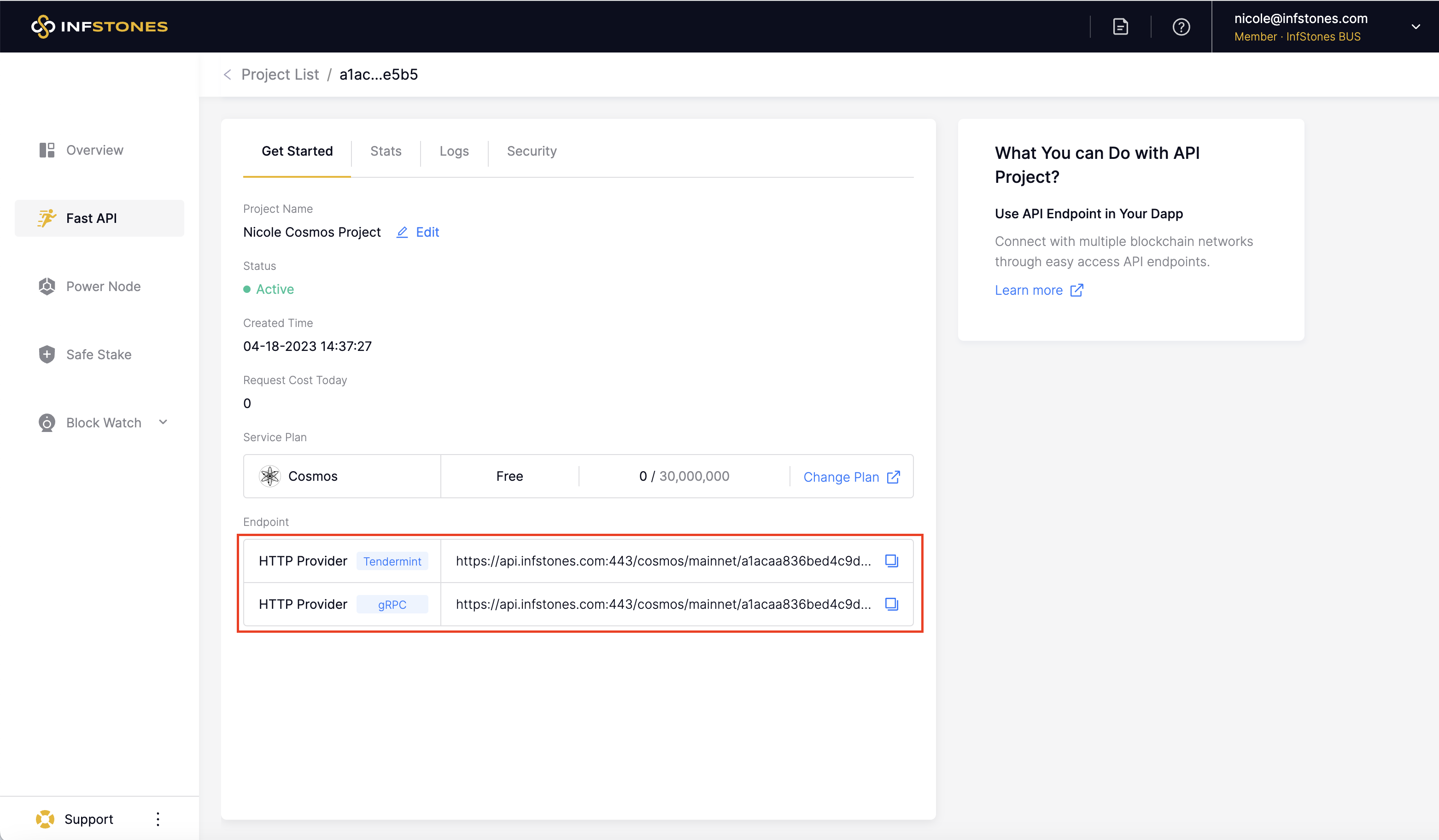Open the documentation icon in header
Image resolution: width=1439 pixels, height=840 pixels.
tap(1120, 27)
